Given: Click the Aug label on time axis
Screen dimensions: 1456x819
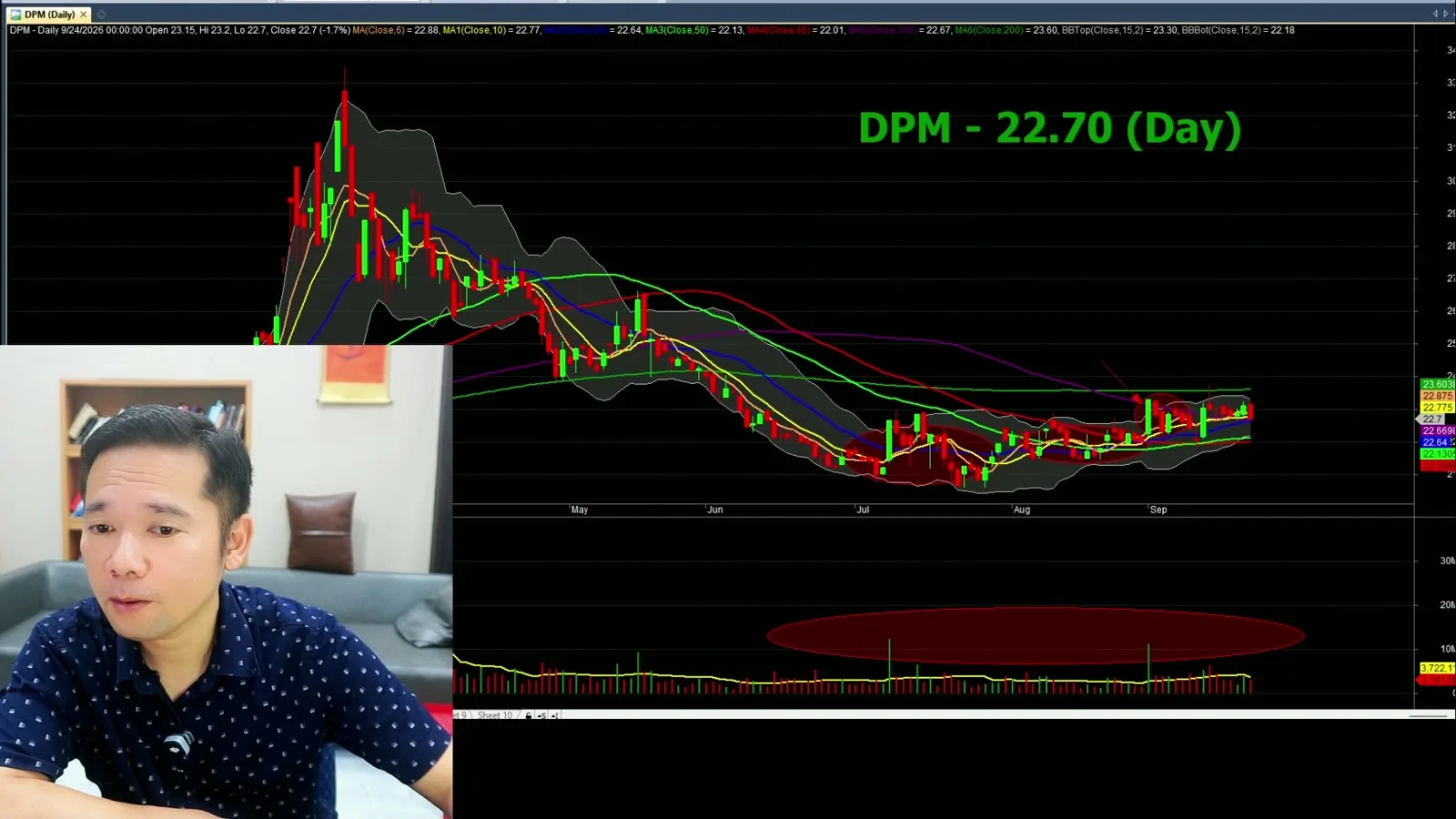Looking at the screenshot, I should coord(1022,510).
